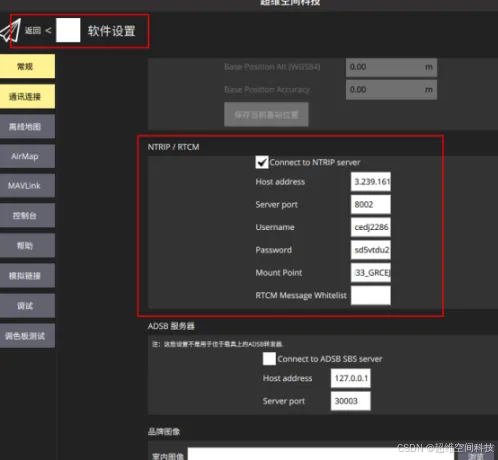Switch to the 离线地图 tab
The height and width of the screenshot is (460, 498).
[x=27, y=126]
